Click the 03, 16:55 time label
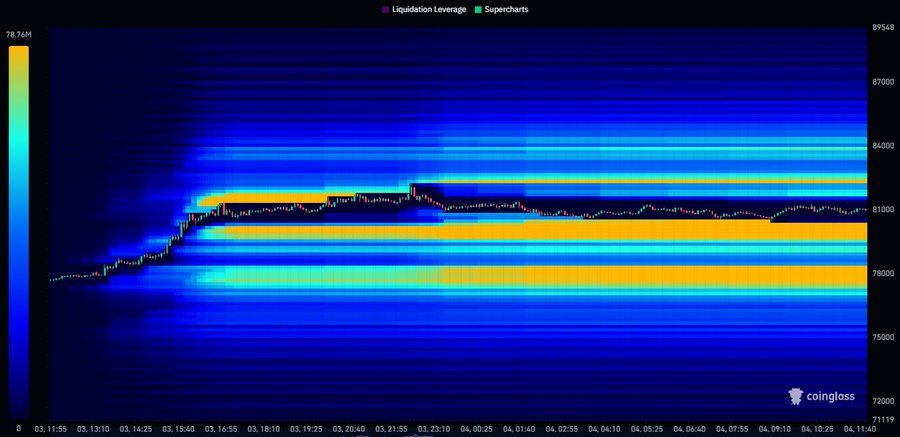Viewport: 900px width, 437px height. 222,429
